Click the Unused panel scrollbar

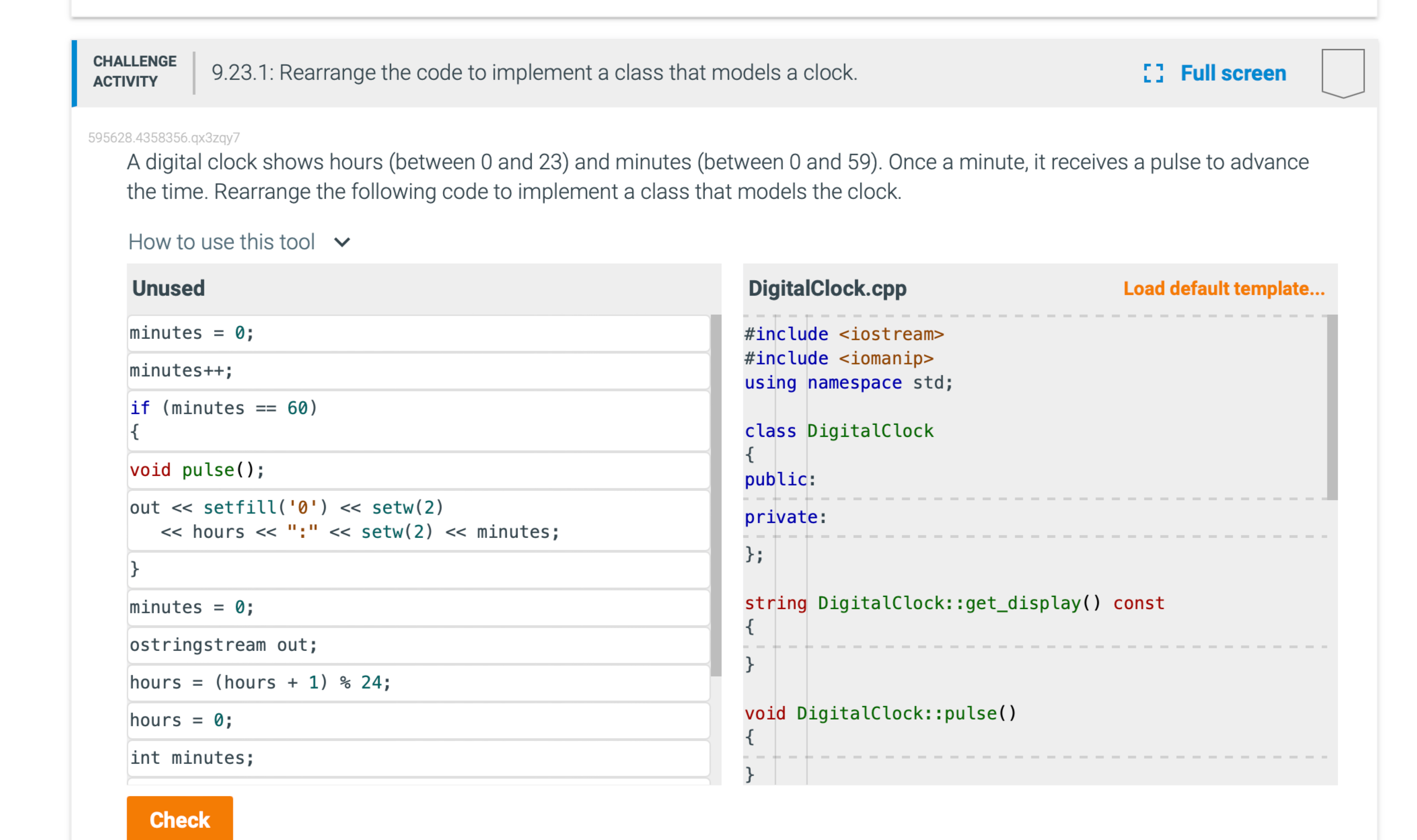point(716,495)
